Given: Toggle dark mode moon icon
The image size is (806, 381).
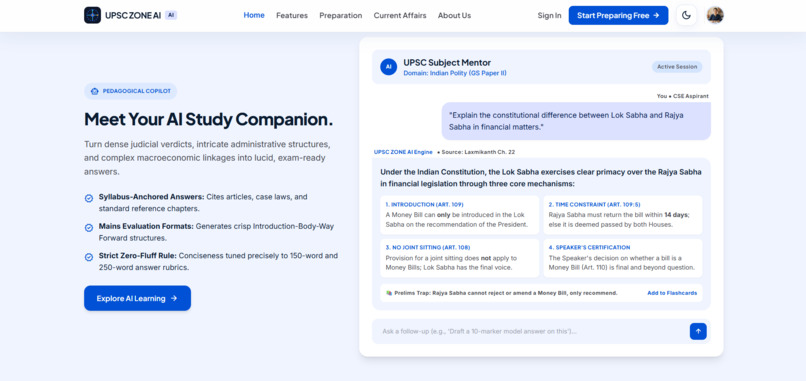Looking at the screenshot, I should (686, 15).
